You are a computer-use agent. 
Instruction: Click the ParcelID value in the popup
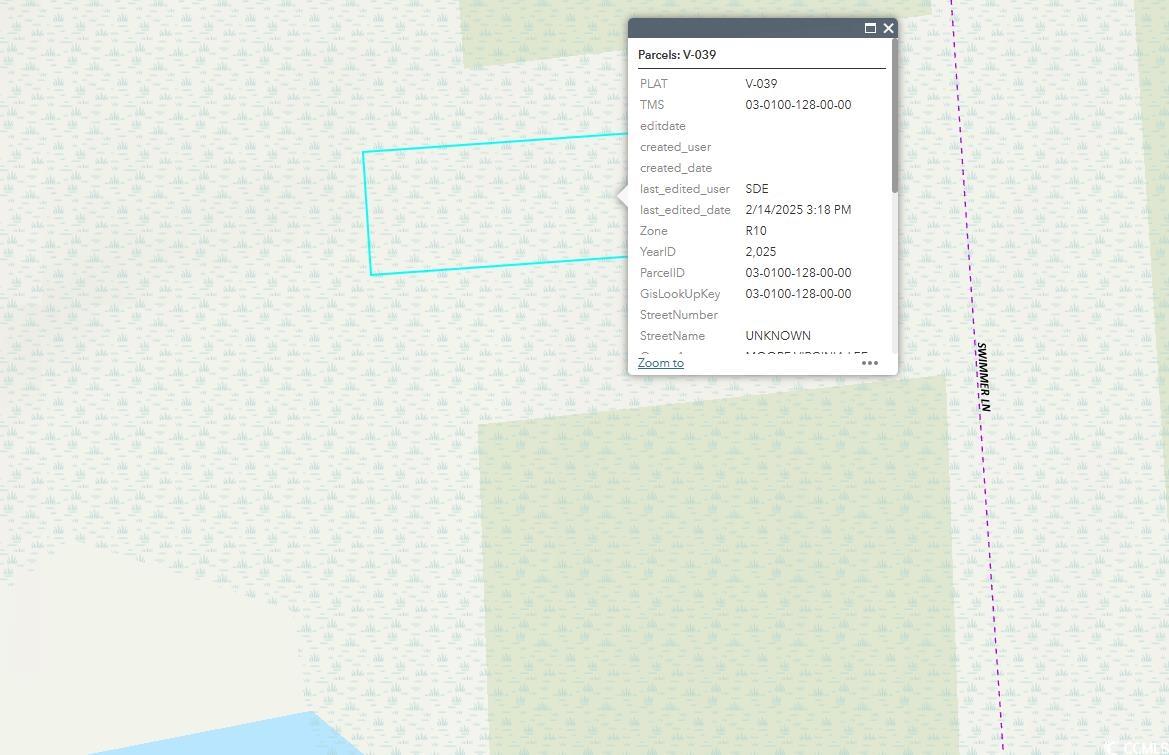click(798, 273)
